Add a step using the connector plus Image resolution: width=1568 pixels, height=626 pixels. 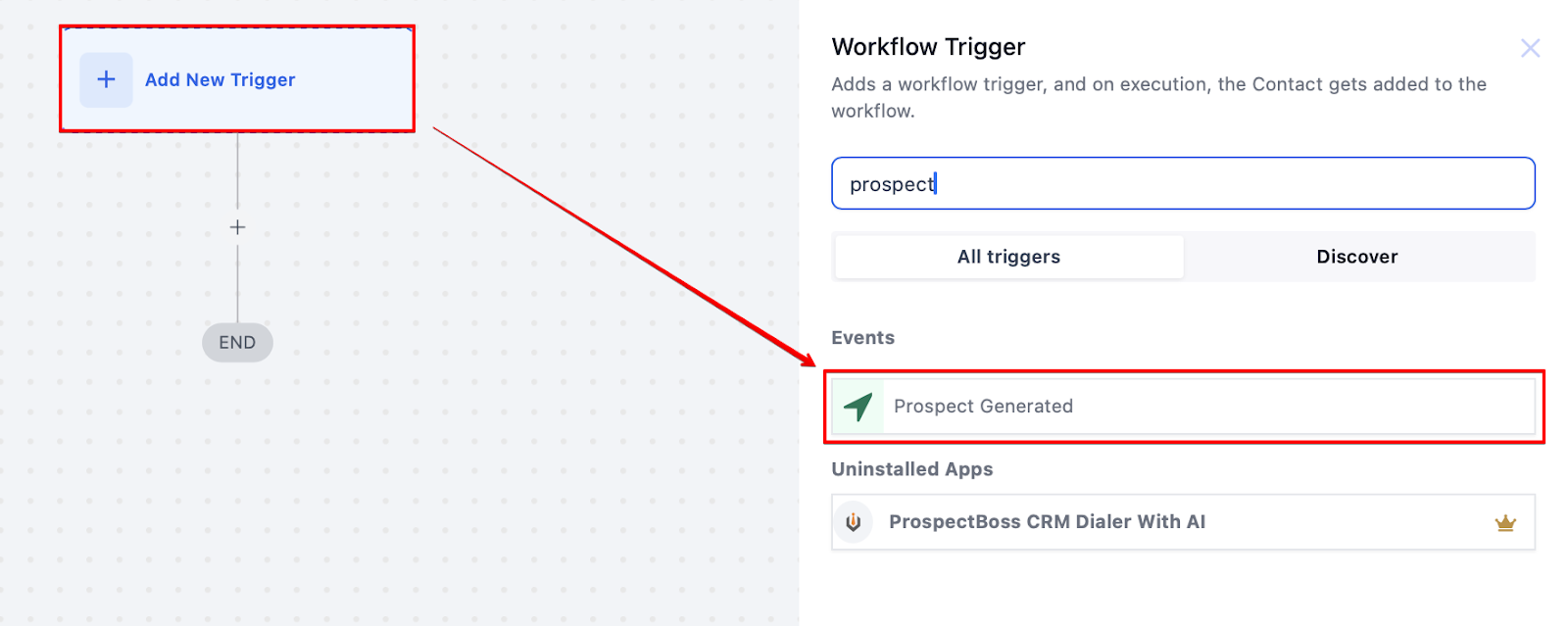pyautogui.click(x=237, y=227)
